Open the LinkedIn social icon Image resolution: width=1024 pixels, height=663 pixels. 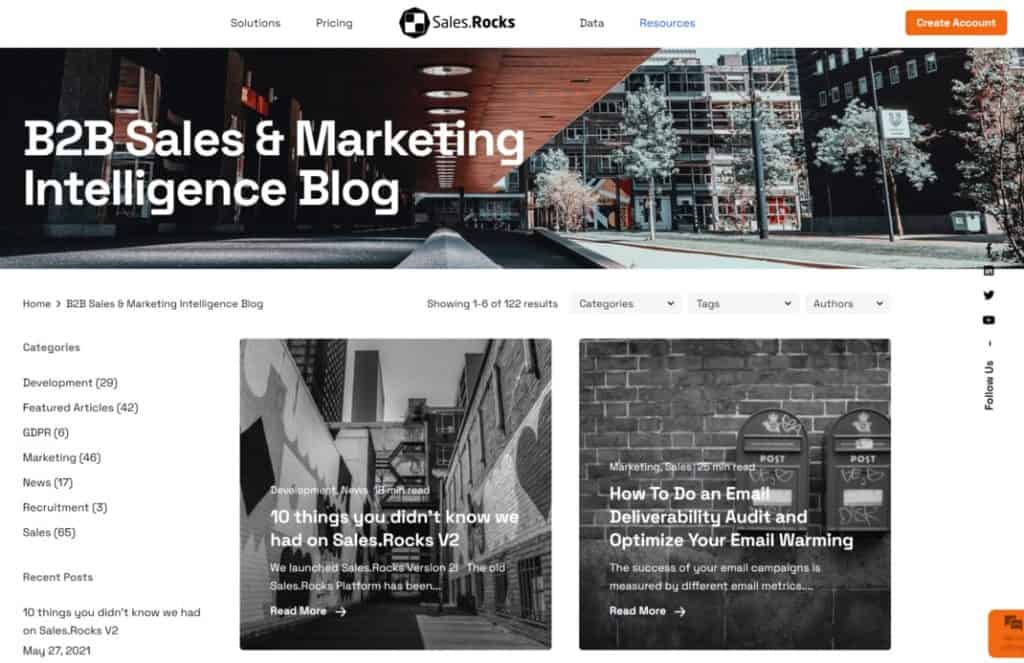989,270
